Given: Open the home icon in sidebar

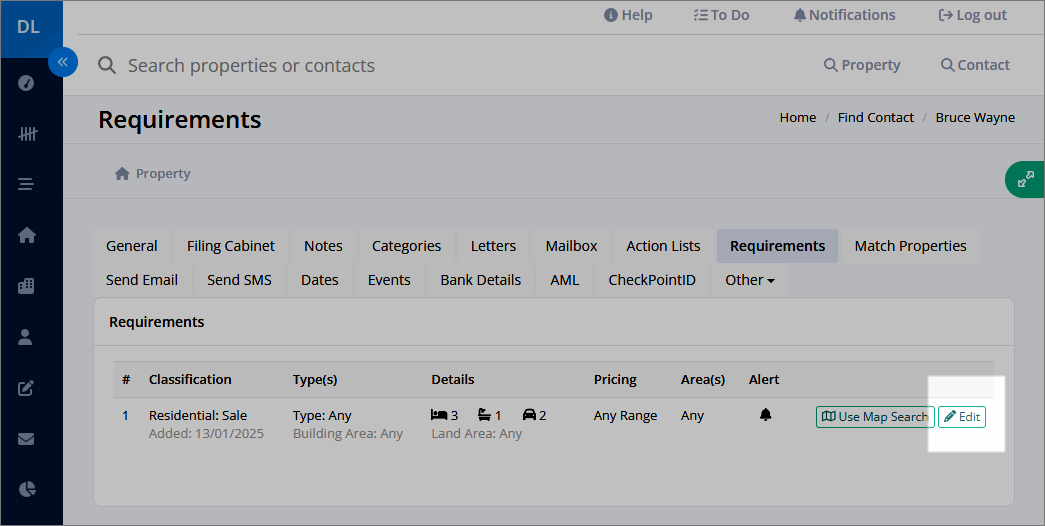Looking at the screenshot, I should point(27,235).
